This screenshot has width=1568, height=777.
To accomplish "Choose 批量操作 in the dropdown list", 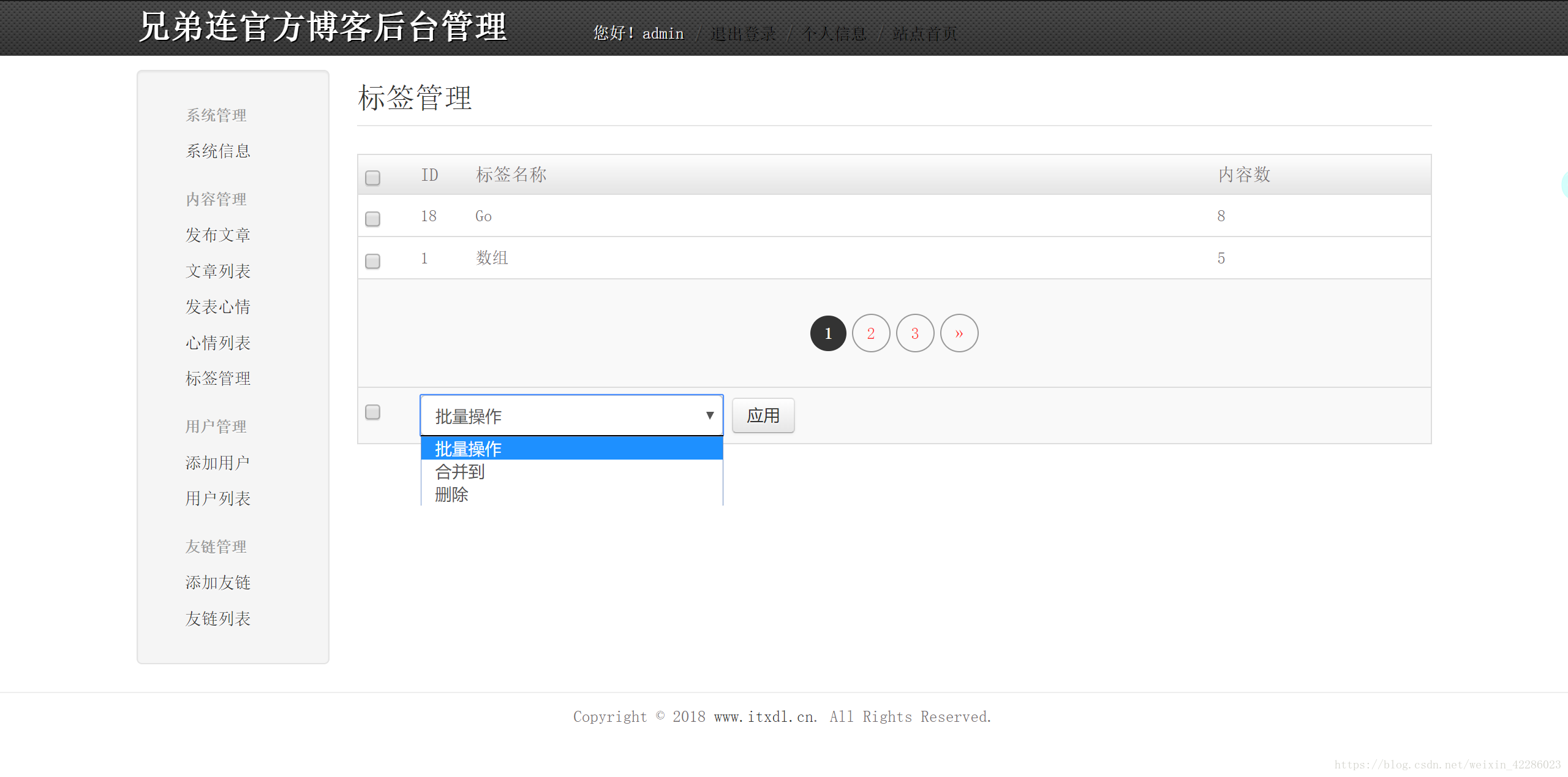I will coord(571,449).
